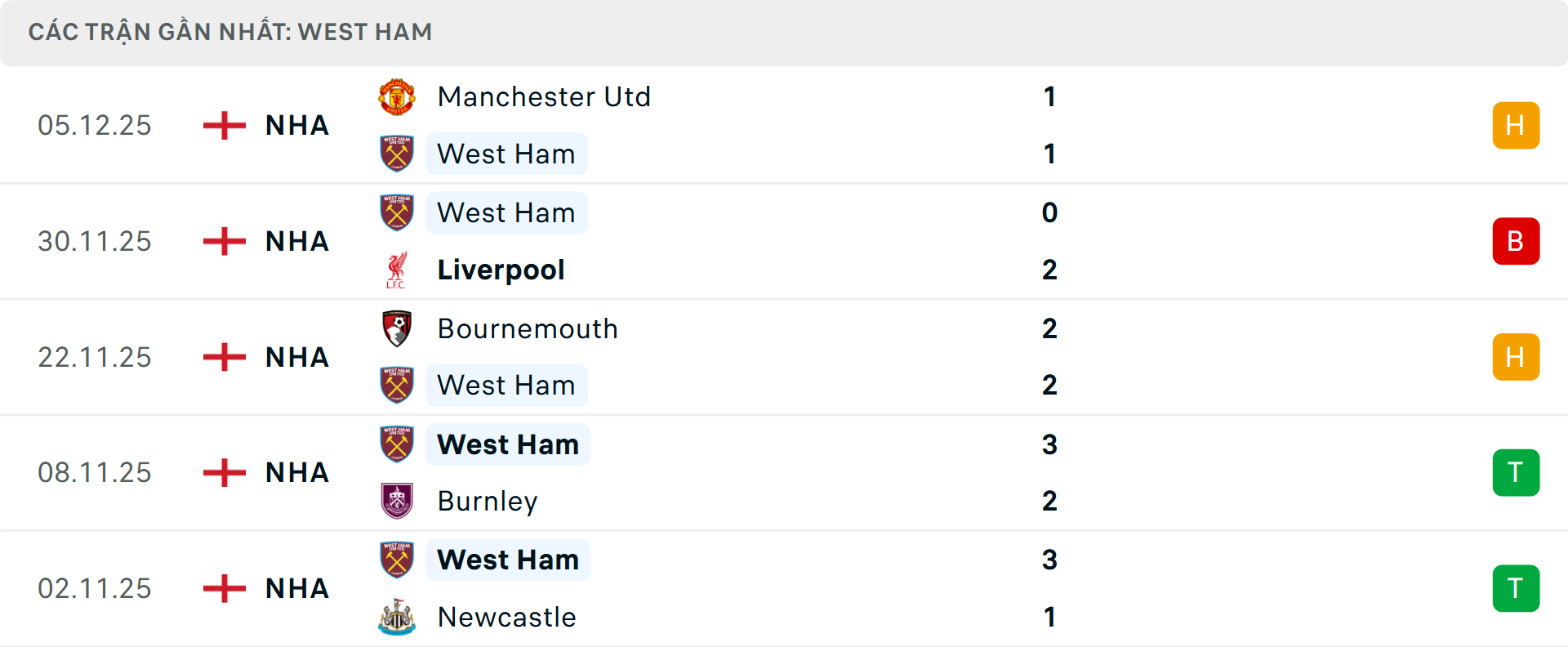The image size is (1568, 647).
Task: Click the West Ham team name link
Action: tap(506, 154)
